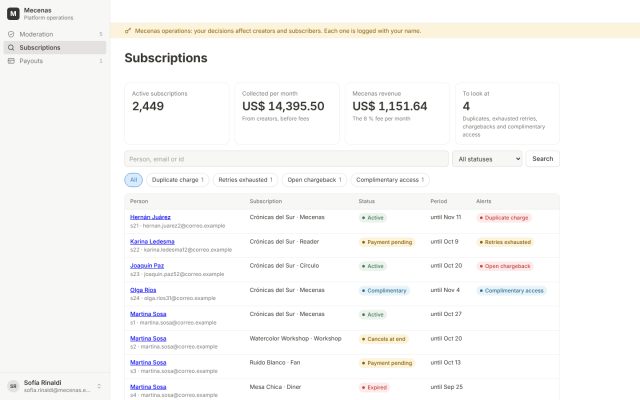Click "until Sep 25" period cell
640x400 pixels.
447,387
